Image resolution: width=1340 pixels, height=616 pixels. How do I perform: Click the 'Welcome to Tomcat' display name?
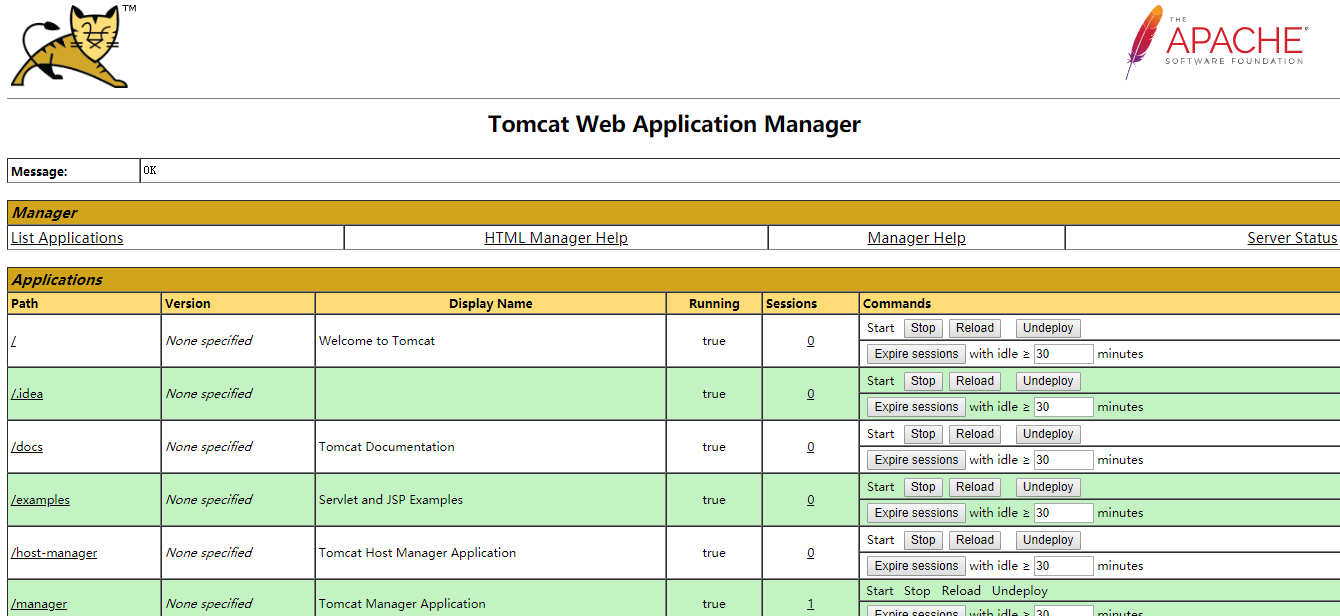coord(377,341)
